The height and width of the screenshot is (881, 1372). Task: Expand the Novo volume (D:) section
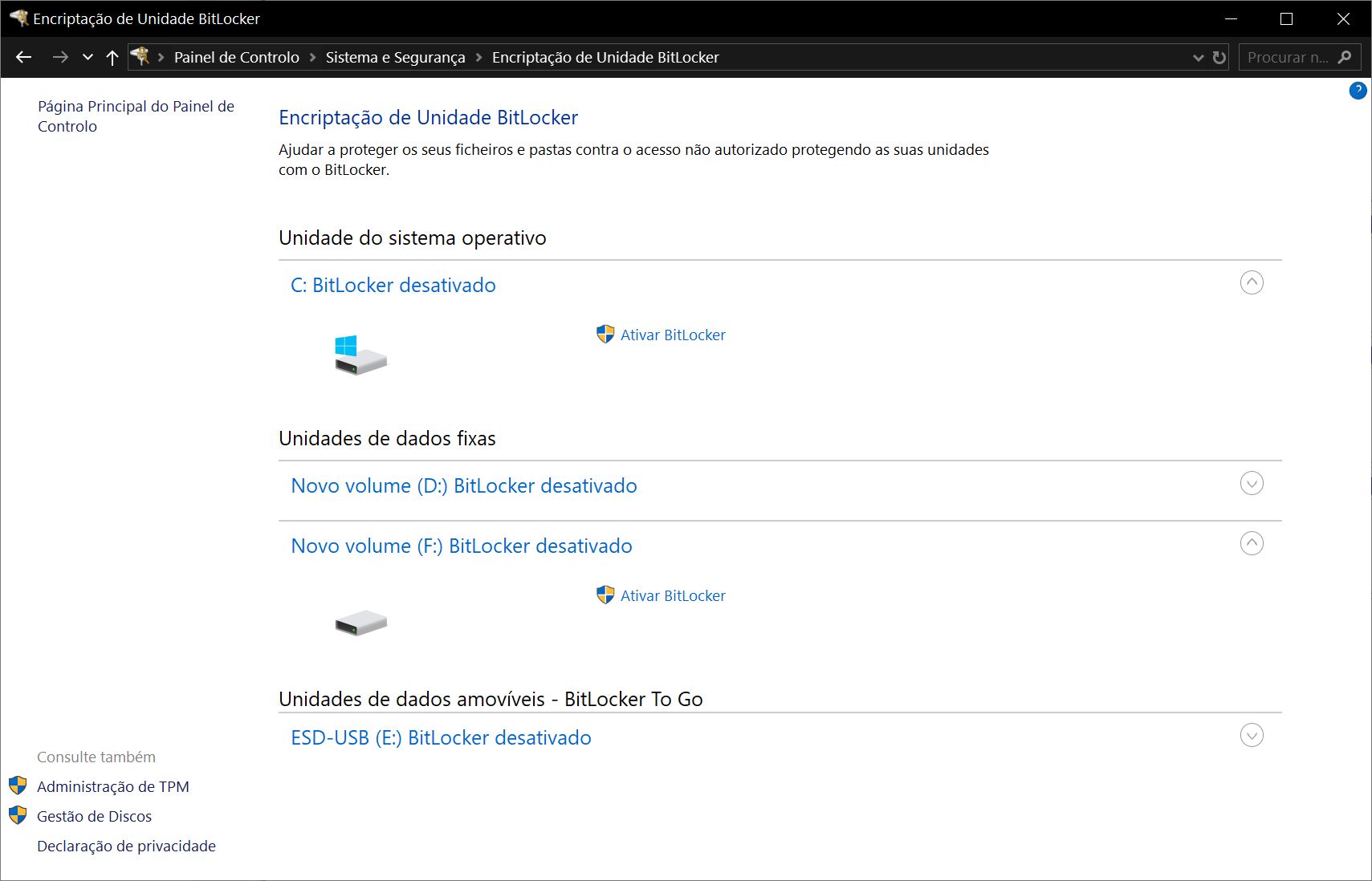click(1252, 483)
